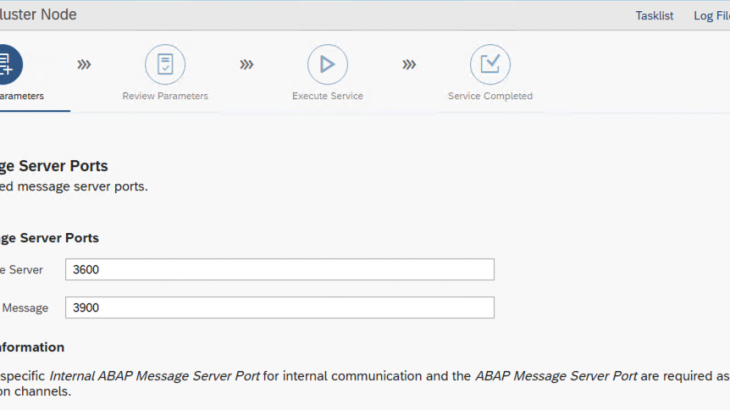The height and width of the screenshot is (410, 730).
Task: Click the Review Parameters step icon
Action: 165,64
